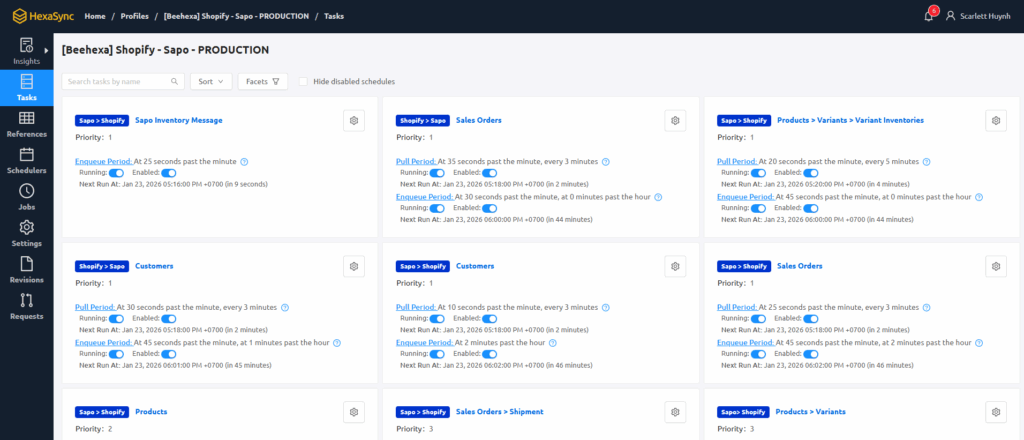
Task: Click help icon beside Sapo Inventory Message enqueue period
Action: (x=244, y=162)
